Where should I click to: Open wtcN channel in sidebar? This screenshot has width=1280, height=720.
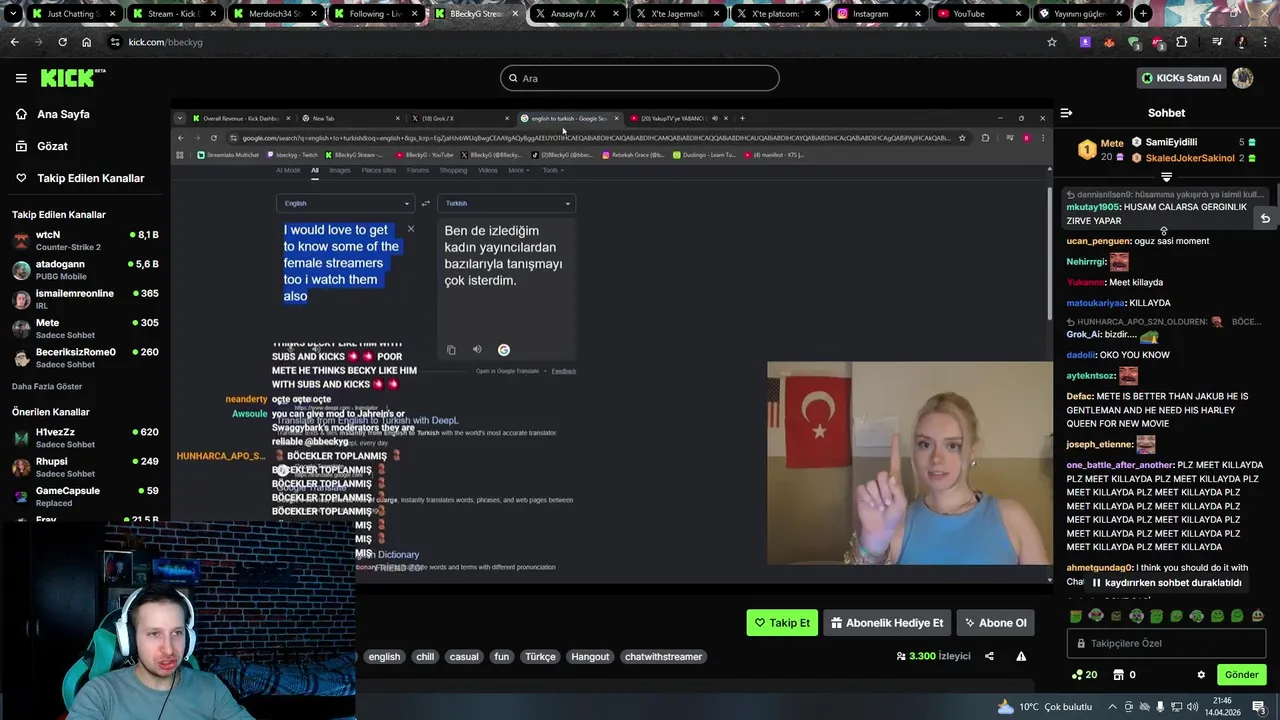pos(85,241)
